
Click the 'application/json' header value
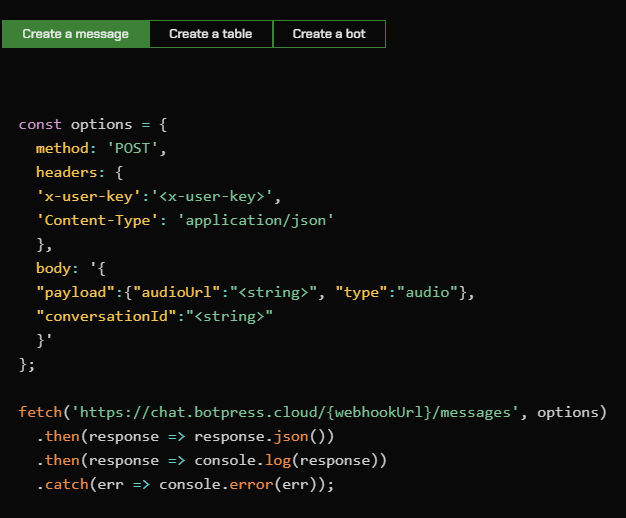coord(255,220)
